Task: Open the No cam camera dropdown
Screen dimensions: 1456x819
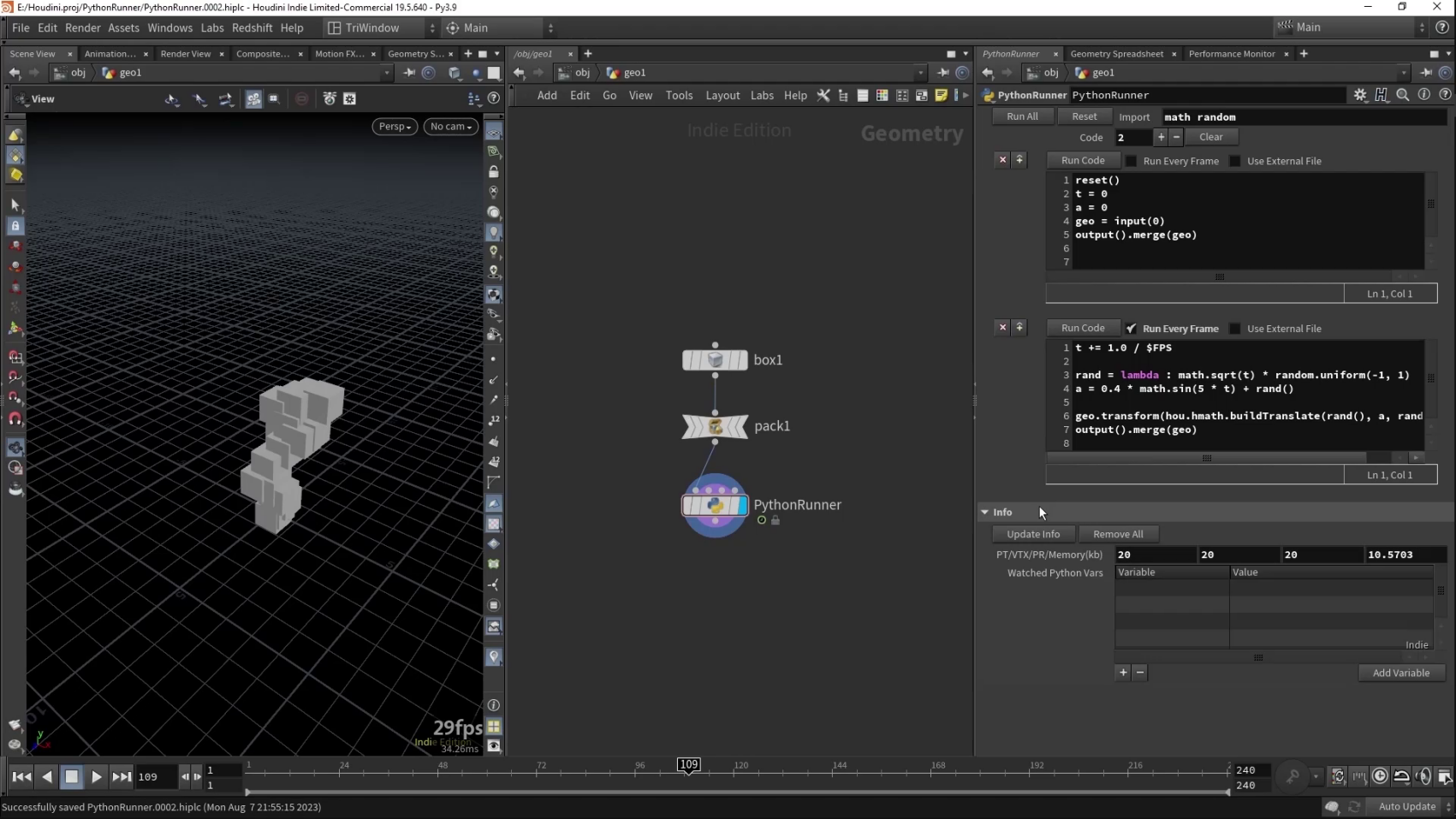Action: click(450, 127)
